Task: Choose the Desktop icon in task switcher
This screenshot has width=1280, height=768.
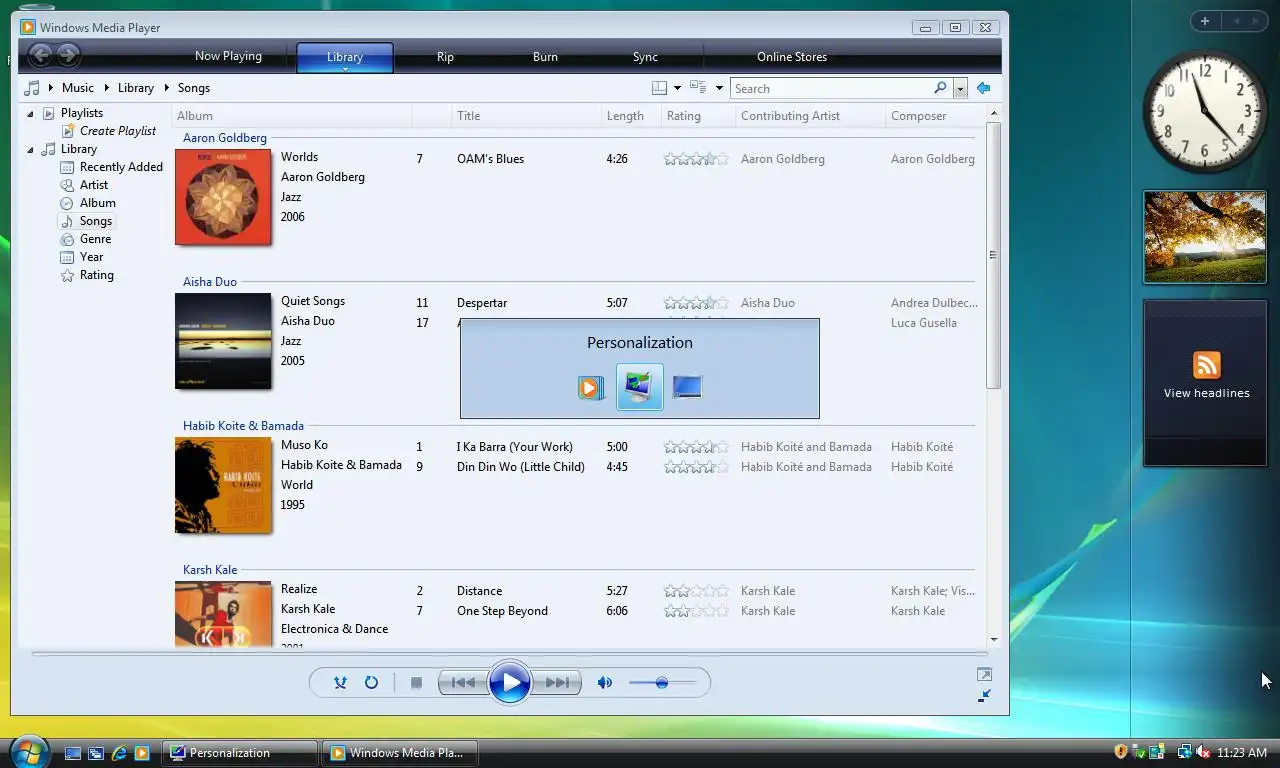Action: tap(687, 387)
